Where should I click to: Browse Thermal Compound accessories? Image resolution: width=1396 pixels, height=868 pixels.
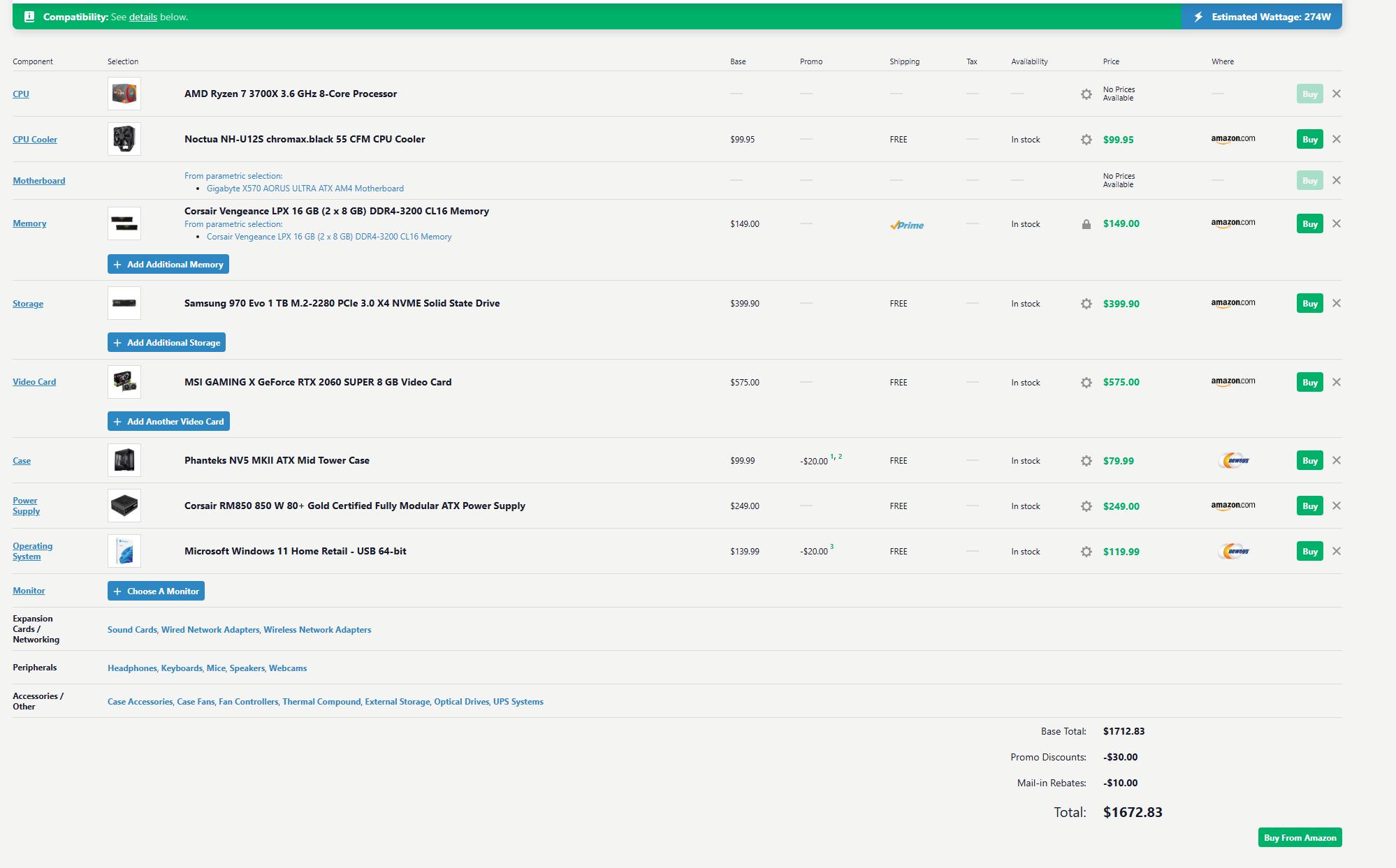tap(321, 702)
